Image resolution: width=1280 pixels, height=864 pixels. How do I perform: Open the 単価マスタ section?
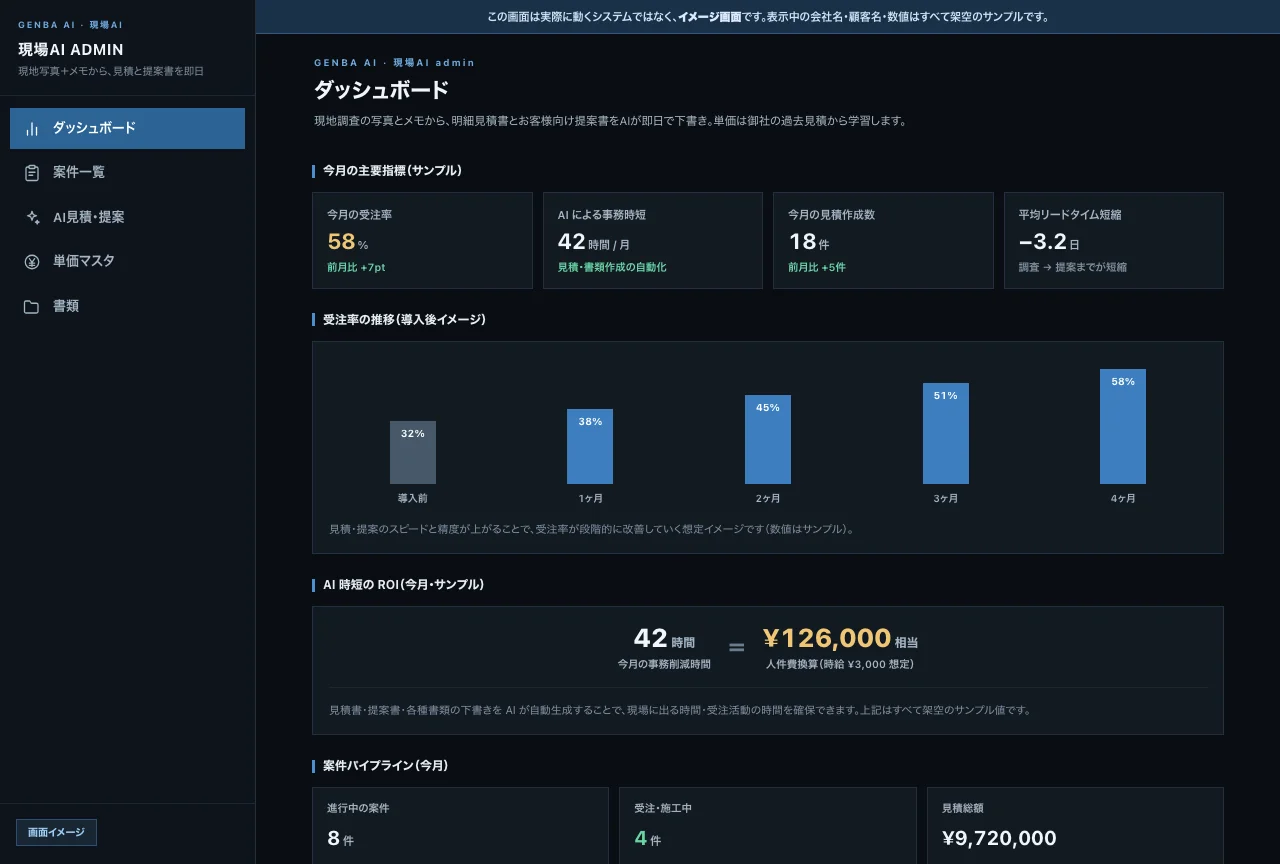(x=127, y=261)
